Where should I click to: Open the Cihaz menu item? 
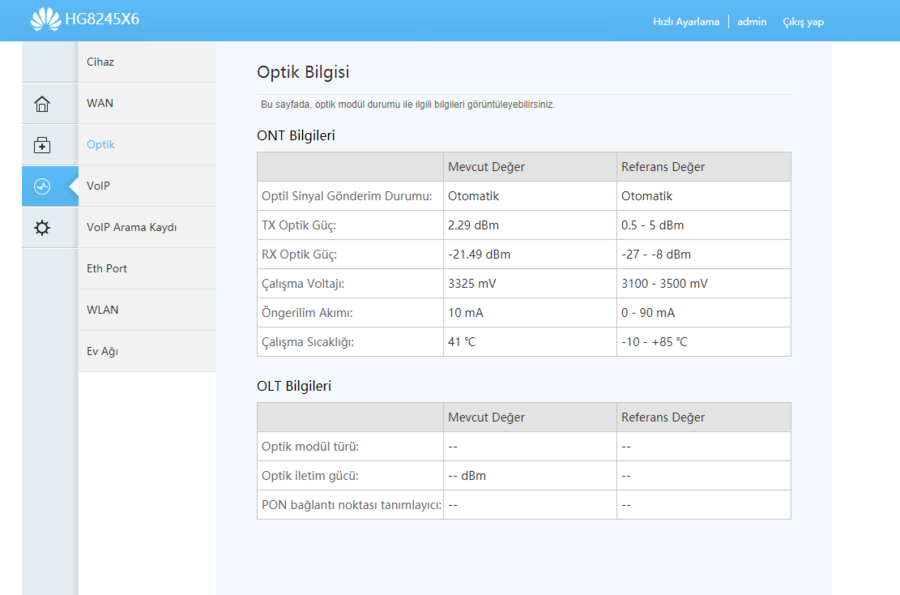click(100, 62)
